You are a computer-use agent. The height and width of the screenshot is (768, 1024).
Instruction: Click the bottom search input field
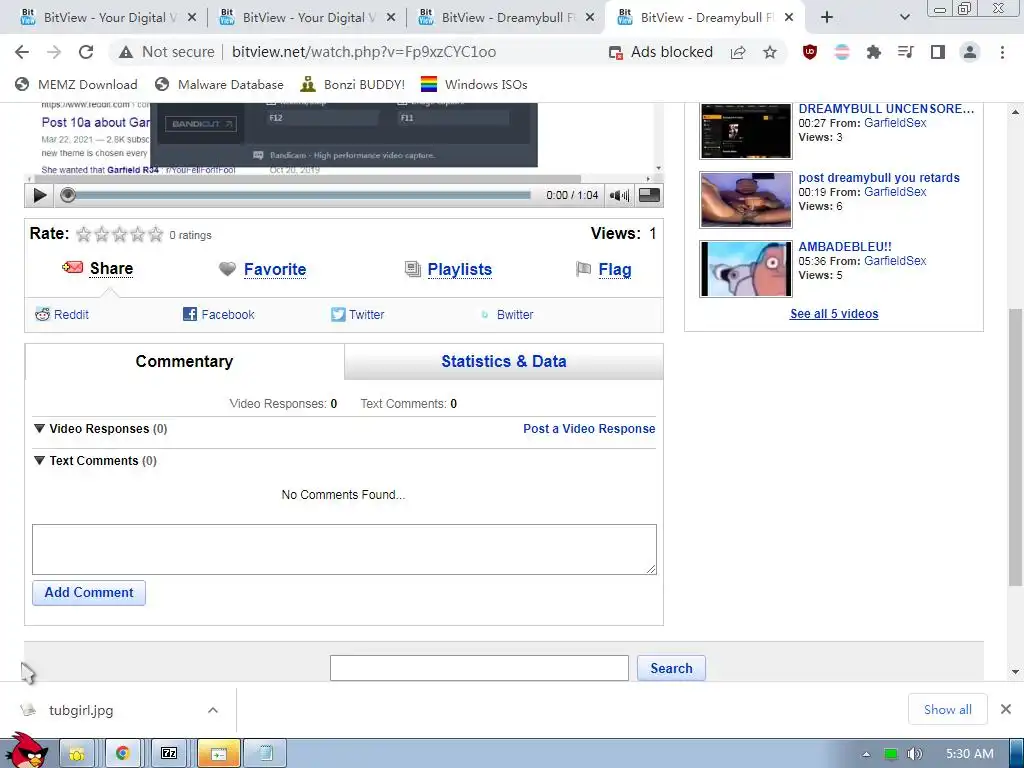click(479, 668)
